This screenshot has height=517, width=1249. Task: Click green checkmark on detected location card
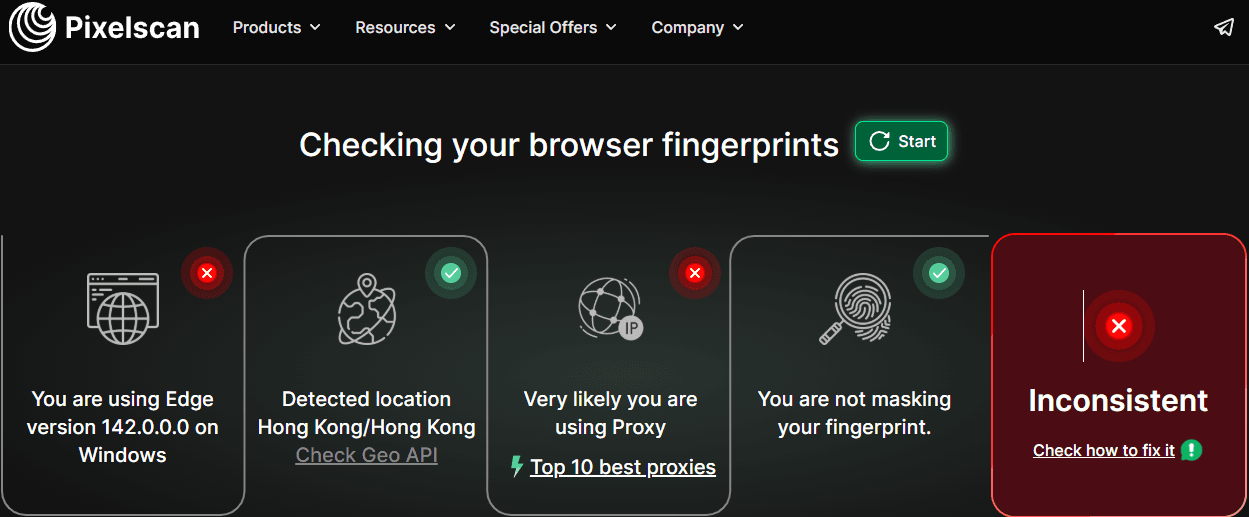(x=451, y=273)
